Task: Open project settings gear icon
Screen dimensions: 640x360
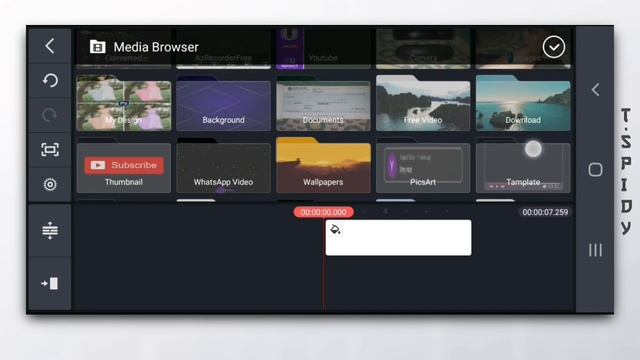Action: (50, 184)
